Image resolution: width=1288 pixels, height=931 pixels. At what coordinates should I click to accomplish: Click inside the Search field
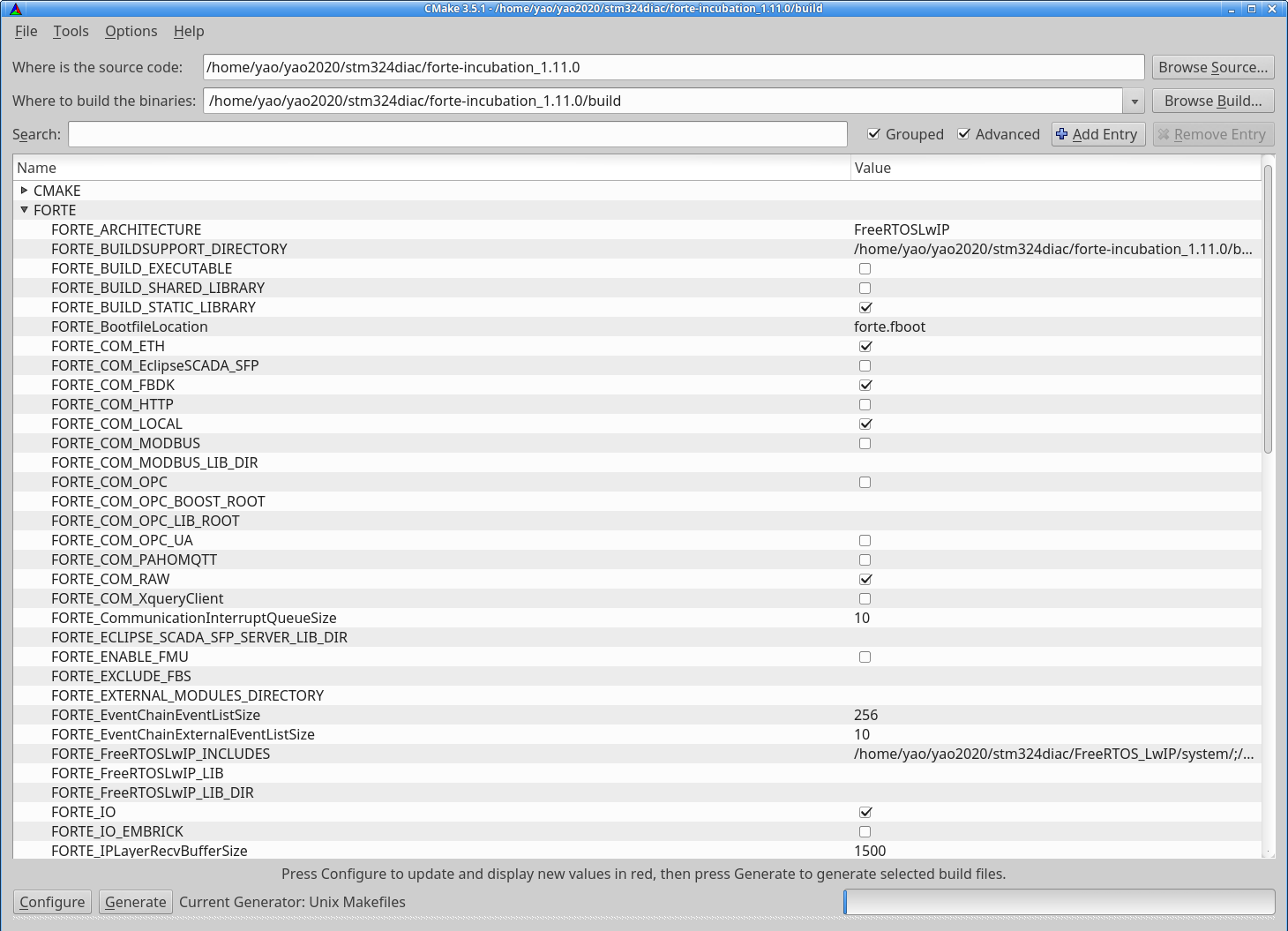(x=459, y=133)
